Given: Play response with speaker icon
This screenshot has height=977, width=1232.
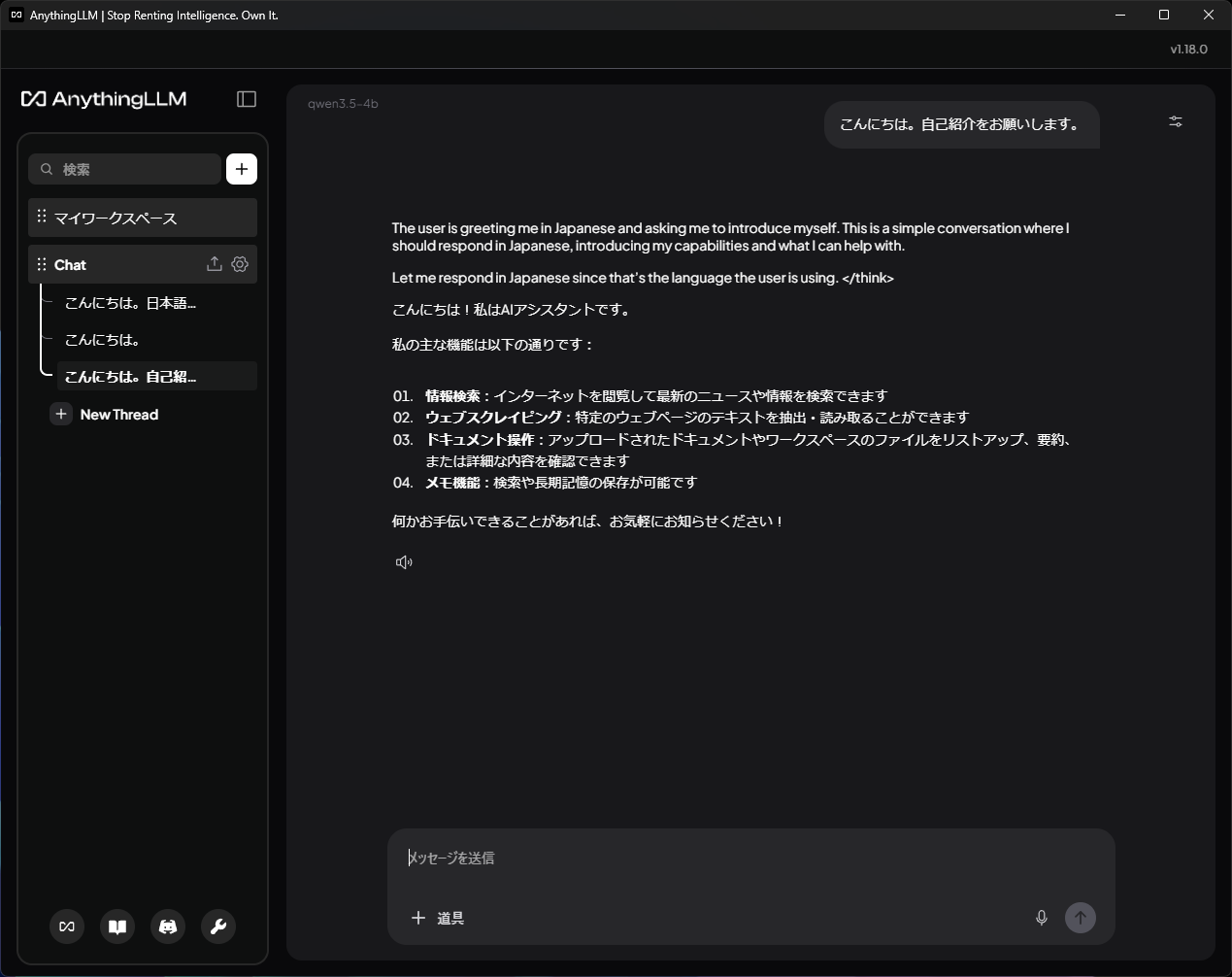Looking at the screenshot, I should pos(404,562).
